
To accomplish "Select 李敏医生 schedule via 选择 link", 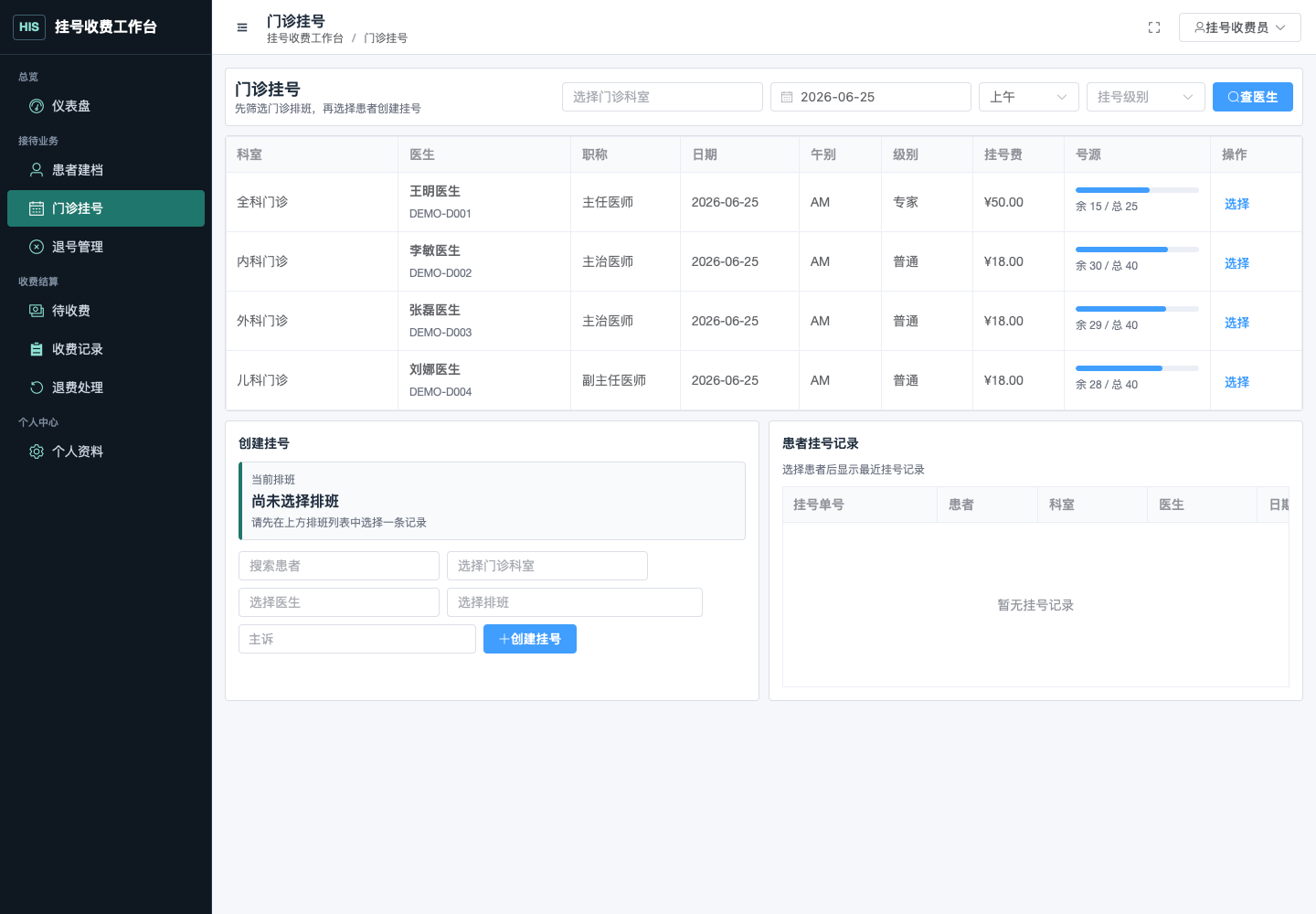I will (1236, 263).
